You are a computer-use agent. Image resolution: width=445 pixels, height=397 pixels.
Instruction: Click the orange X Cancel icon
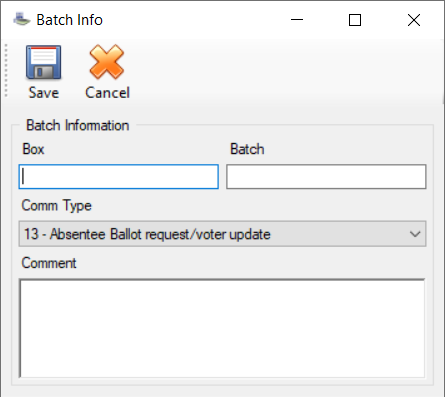[107, 62]
